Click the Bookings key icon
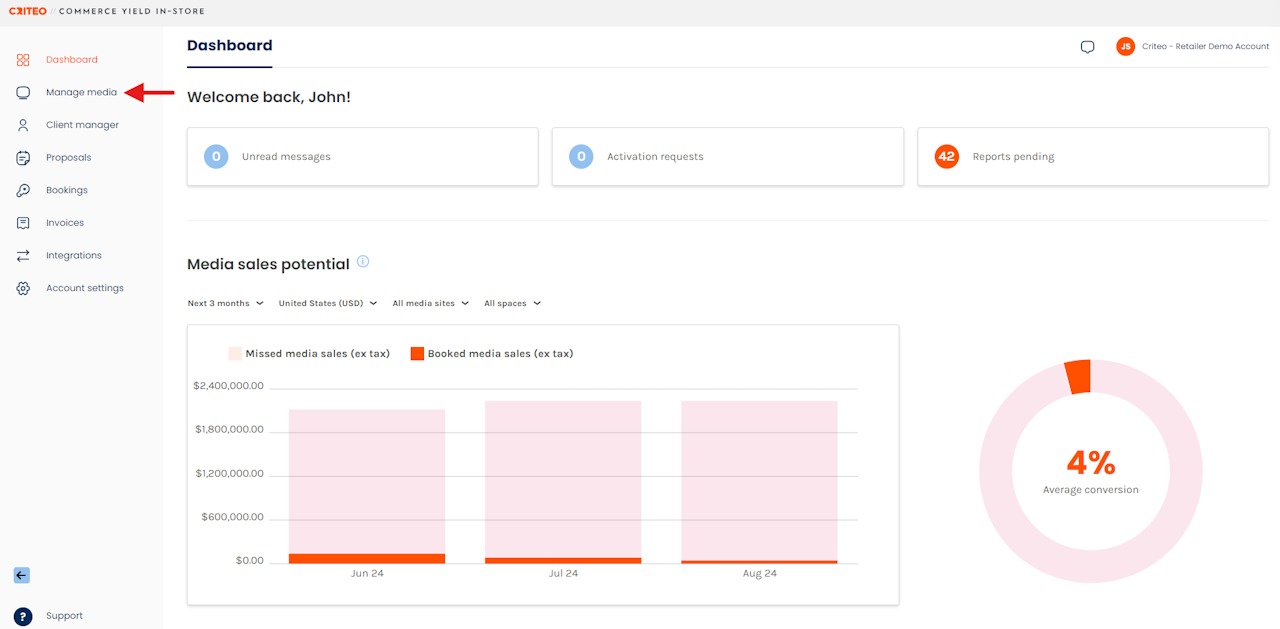 [x=23, y=190]
